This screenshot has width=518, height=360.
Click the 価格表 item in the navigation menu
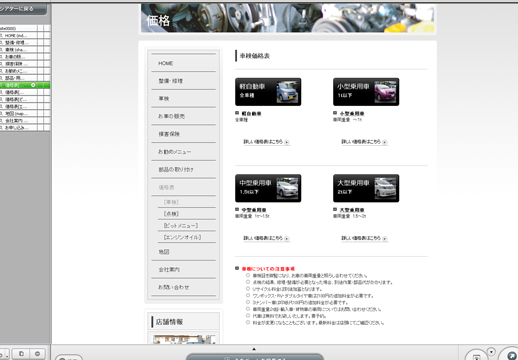[183, 187]
